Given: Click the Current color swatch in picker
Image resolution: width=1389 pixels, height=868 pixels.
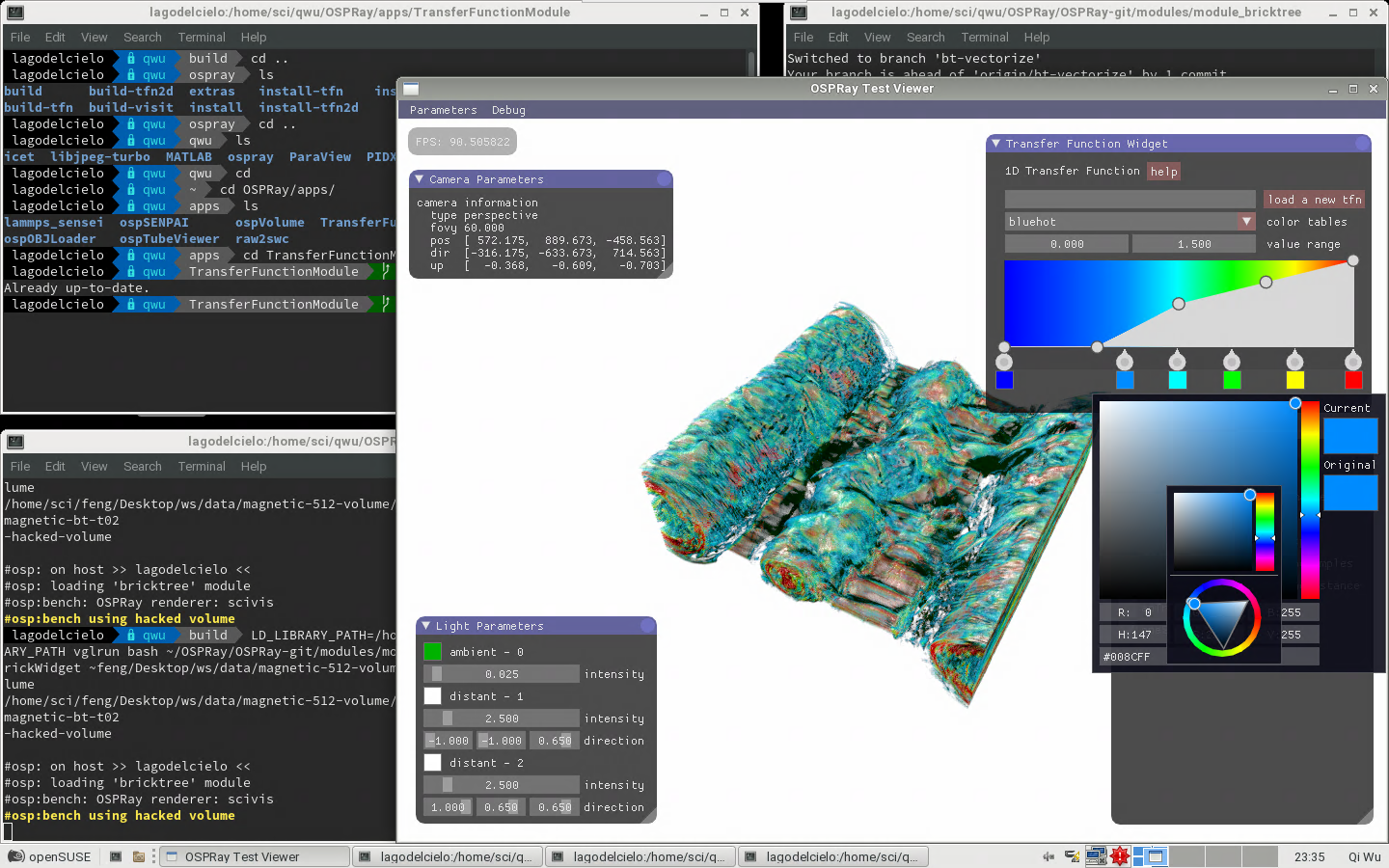Looking at the screenshot, I should 1350,436.
